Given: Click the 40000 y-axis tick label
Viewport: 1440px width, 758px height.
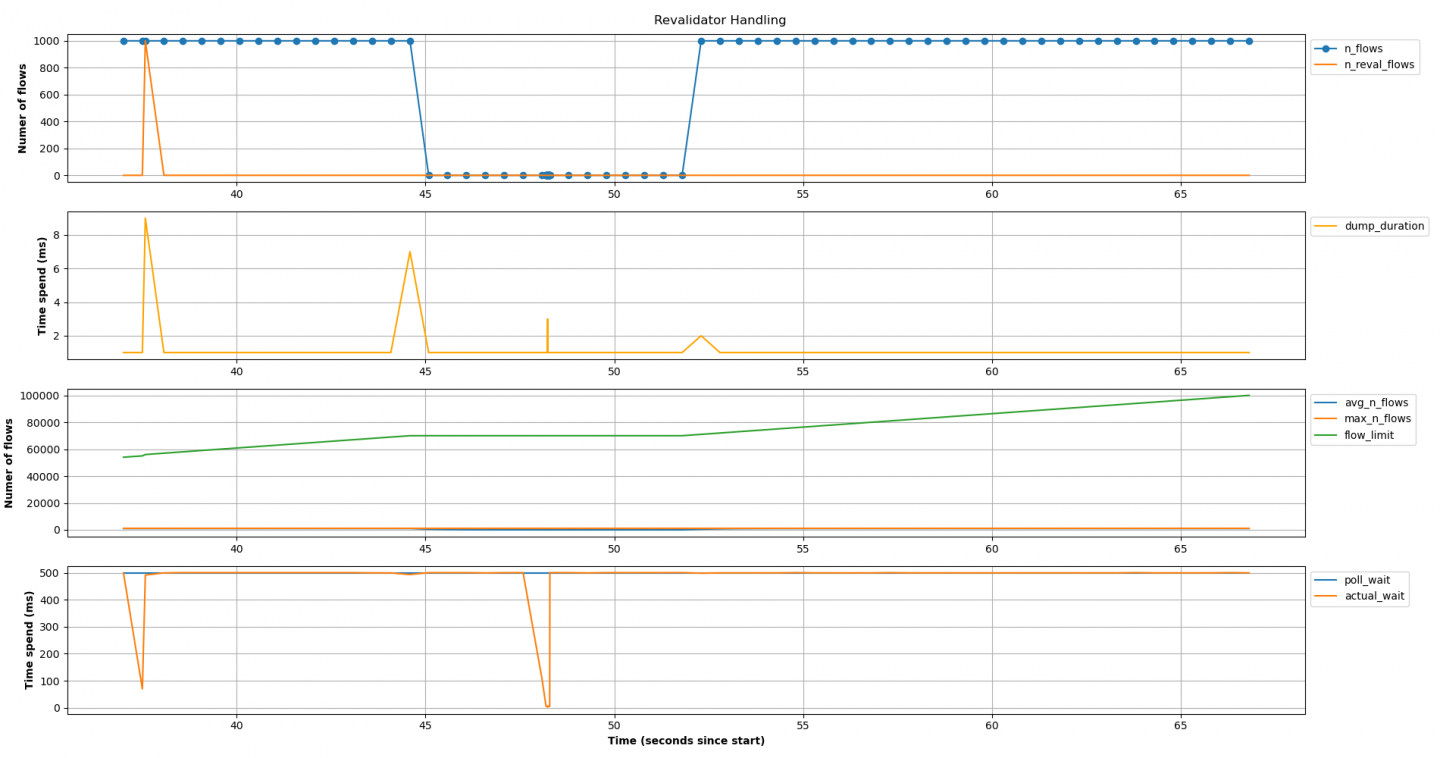Looking at the screenshot, I should click(x=44, y=477).
